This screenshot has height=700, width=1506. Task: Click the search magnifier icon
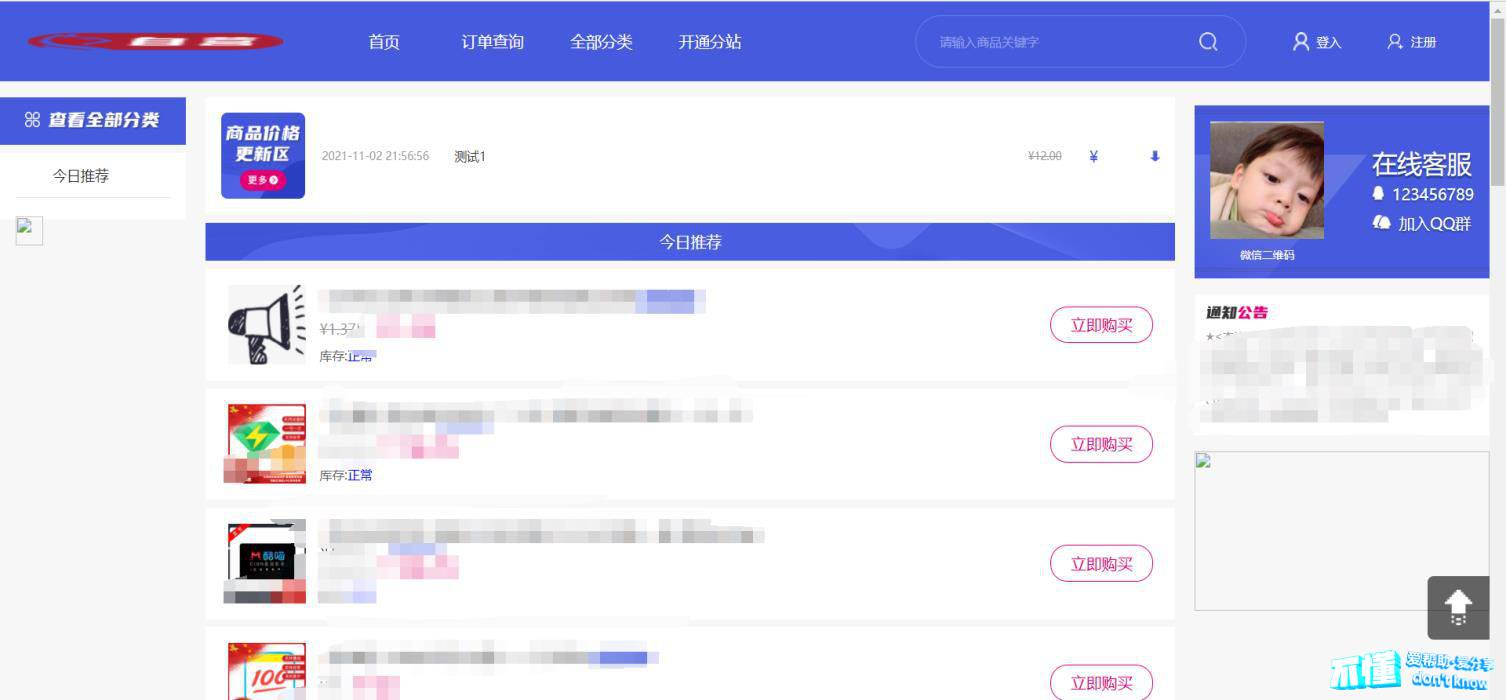coord(1208,42)
